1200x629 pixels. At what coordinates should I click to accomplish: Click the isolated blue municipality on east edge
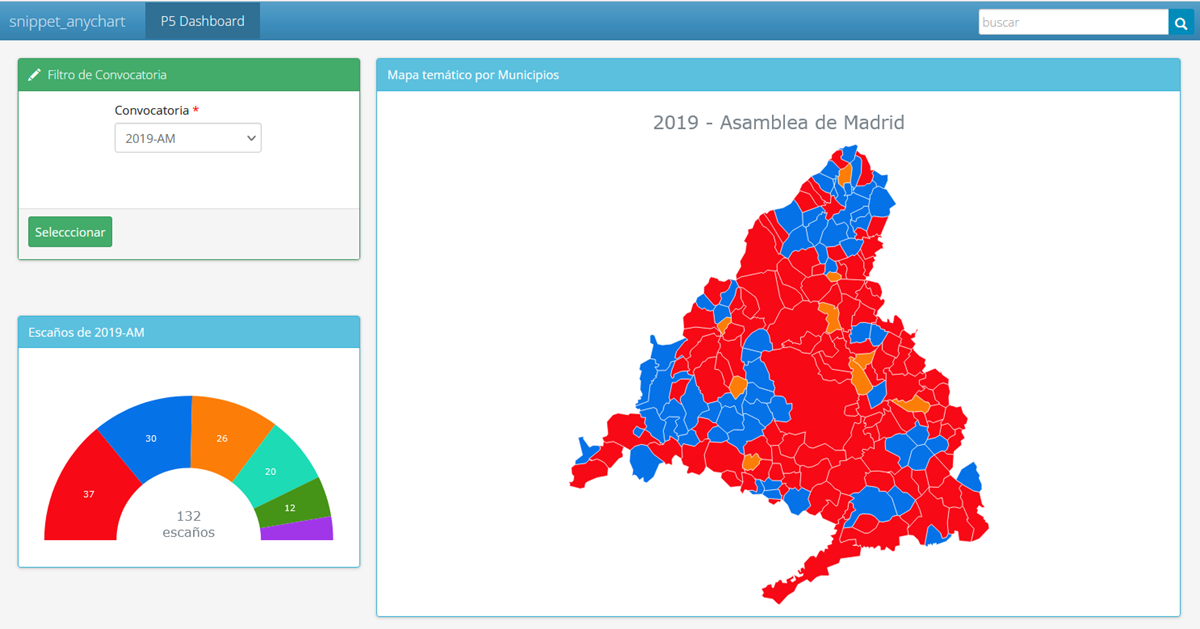968,478
